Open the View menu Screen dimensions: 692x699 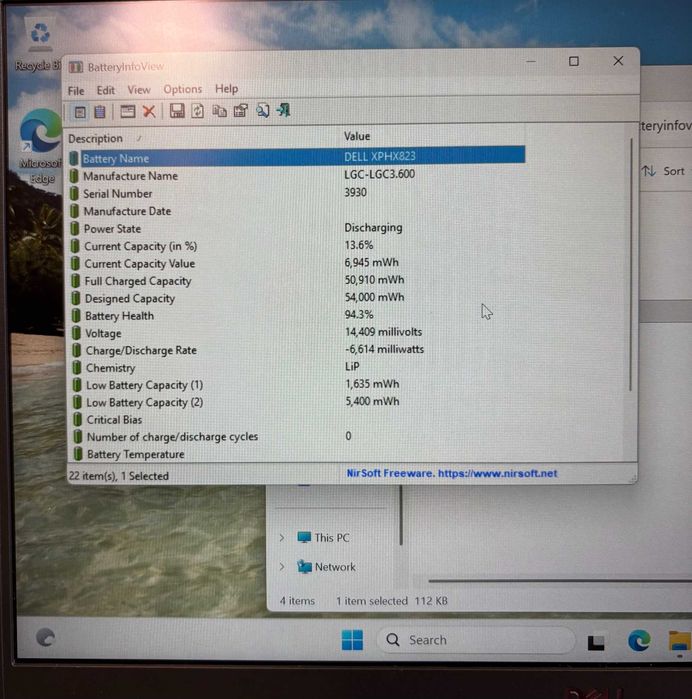139,90
